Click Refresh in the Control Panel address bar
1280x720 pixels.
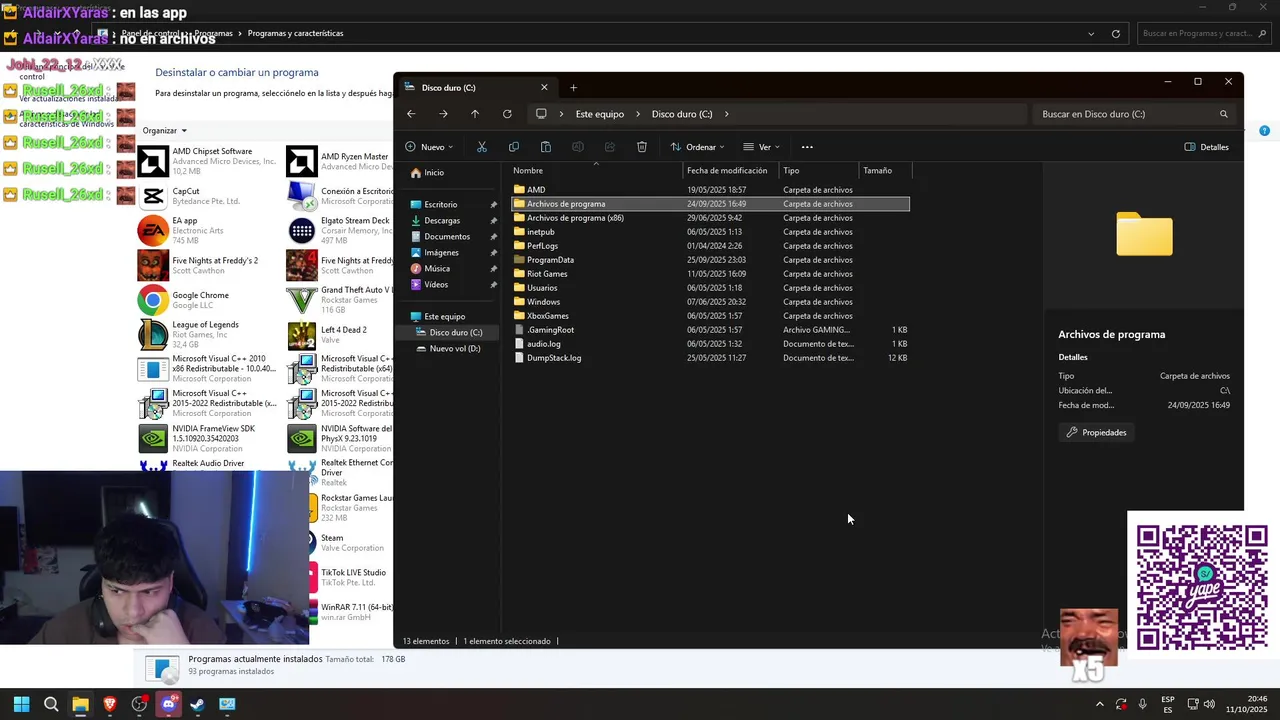[x=1116, y=33]
